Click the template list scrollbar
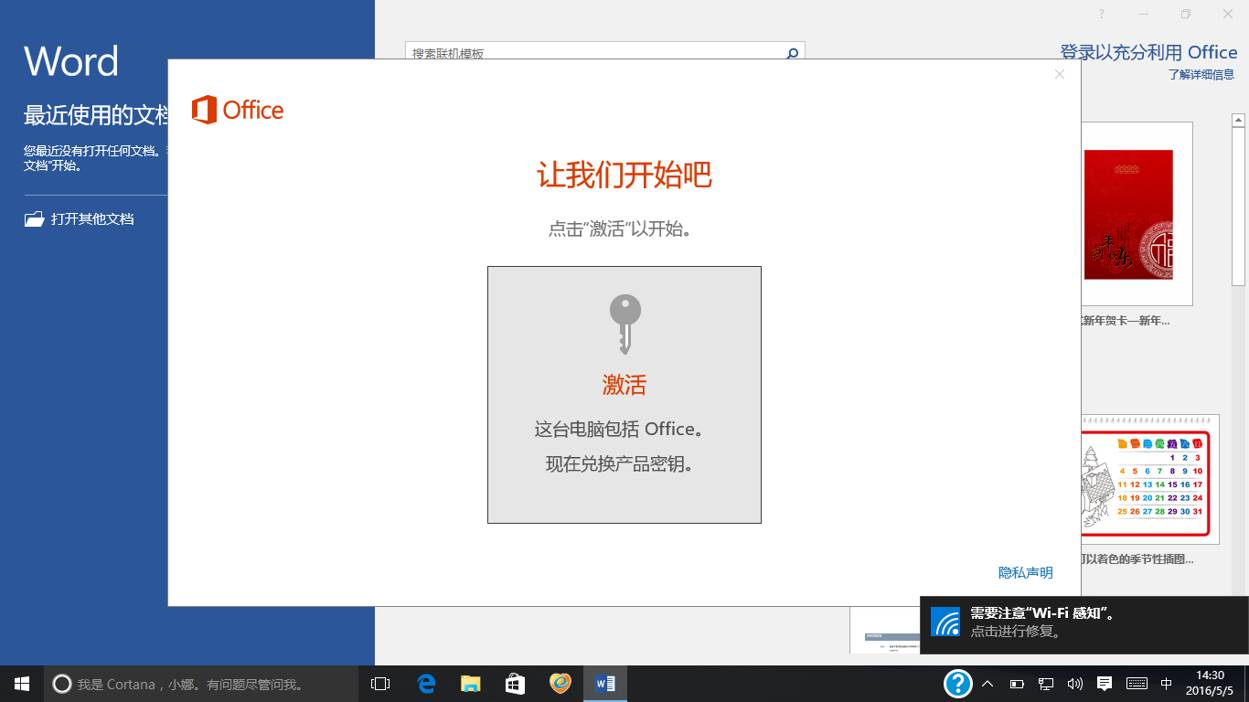Viewport: 1249px width, 702px height. (1240, 180)
